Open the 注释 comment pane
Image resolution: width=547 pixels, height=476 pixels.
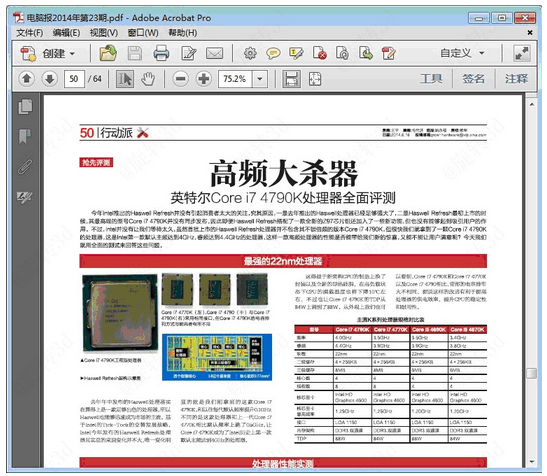[516, 79]
